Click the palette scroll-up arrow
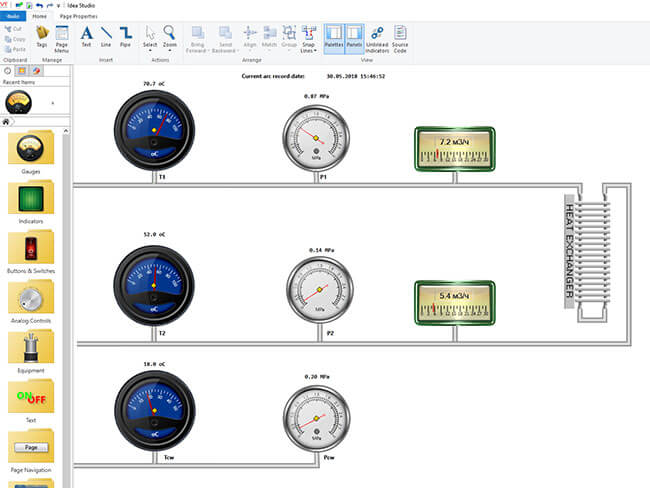The image size is (650, 488). pos(66,131)
